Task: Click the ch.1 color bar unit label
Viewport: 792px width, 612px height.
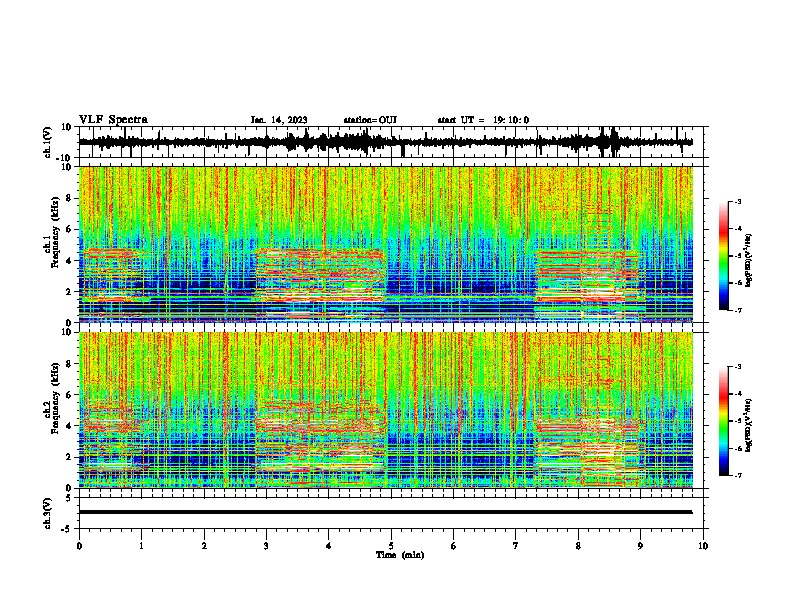Action: click(x=749, y=260)
